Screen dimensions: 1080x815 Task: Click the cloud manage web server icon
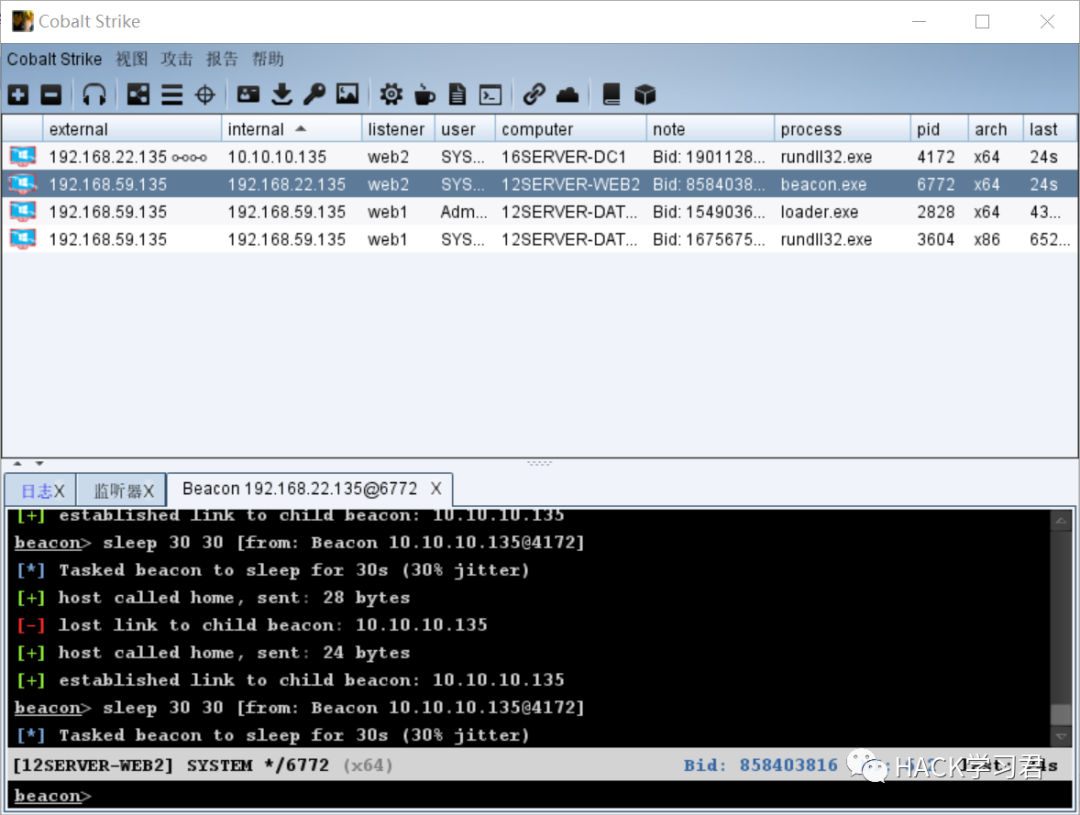pos(568,94)
